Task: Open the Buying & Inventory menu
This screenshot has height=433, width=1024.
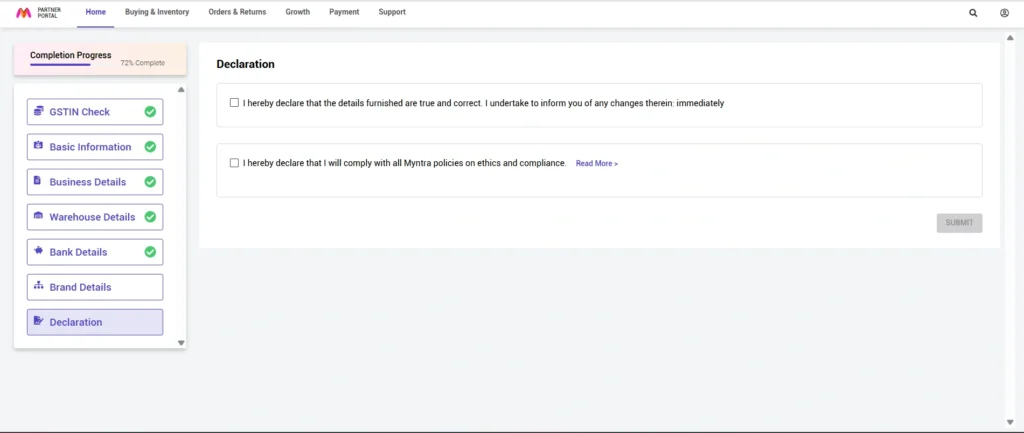Action: click(157, 12)
